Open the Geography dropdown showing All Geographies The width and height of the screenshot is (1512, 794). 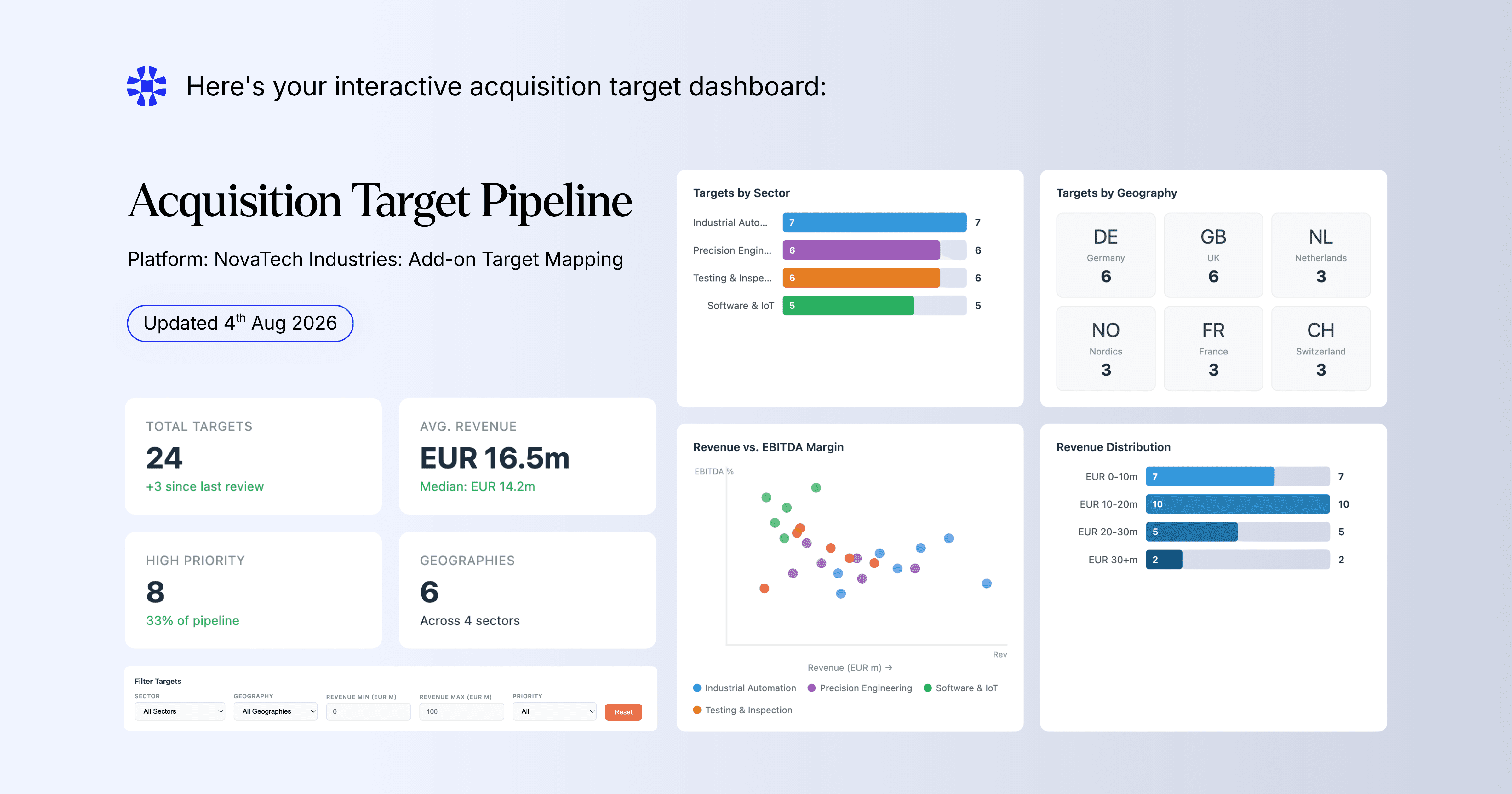pos(275,711)
